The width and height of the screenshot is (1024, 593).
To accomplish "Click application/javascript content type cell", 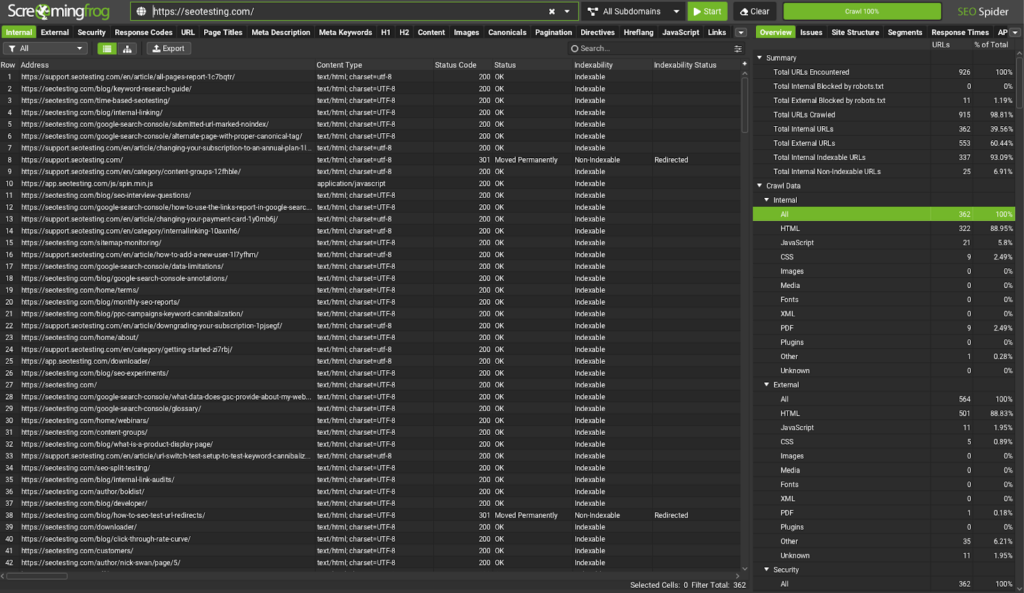I will coord(351,184).
